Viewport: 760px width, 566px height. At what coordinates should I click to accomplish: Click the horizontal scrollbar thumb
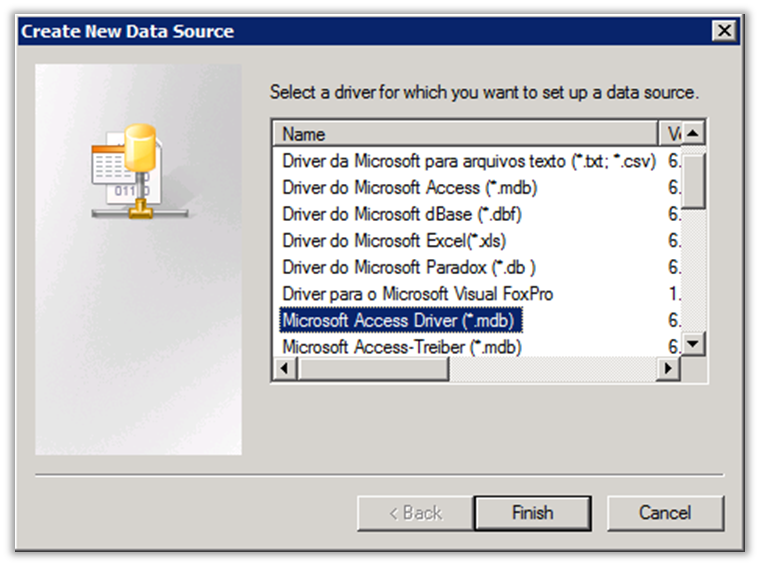(374, 369)
